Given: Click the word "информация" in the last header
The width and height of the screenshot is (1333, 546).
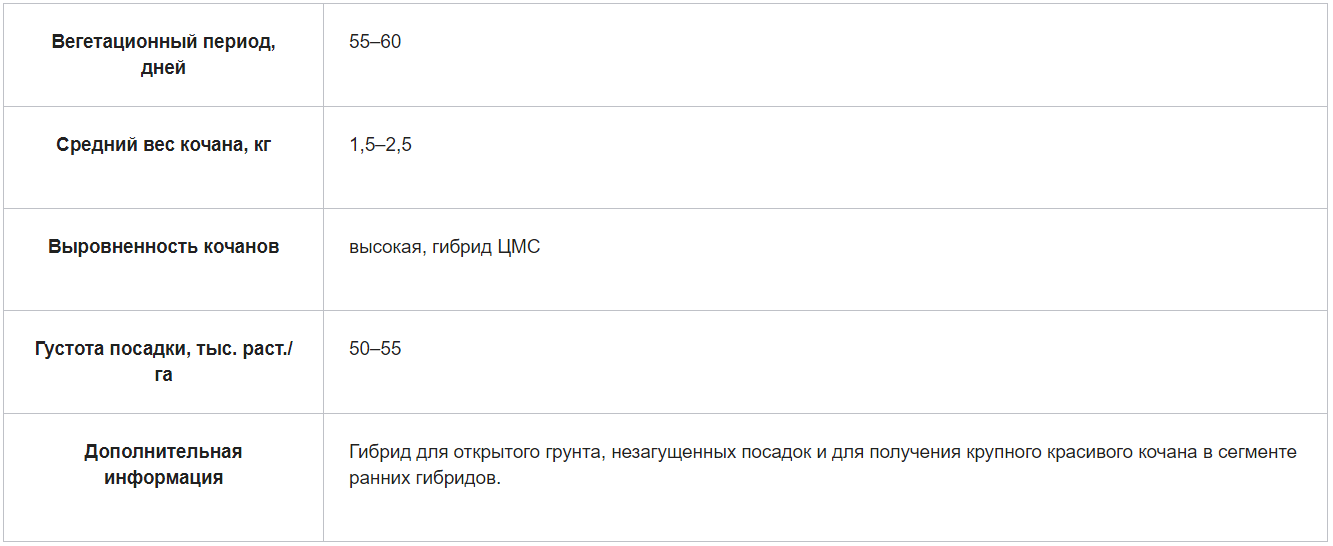Looking at the screenshot, I should tap(163, 477).
